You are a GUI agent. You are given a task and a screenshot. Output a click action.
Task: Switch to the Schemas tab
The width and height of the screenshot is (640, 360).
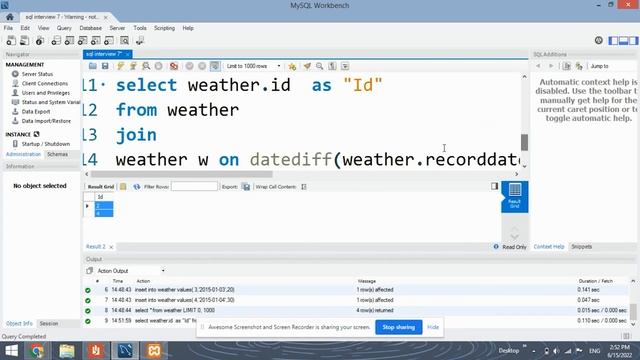coord(57,154)
